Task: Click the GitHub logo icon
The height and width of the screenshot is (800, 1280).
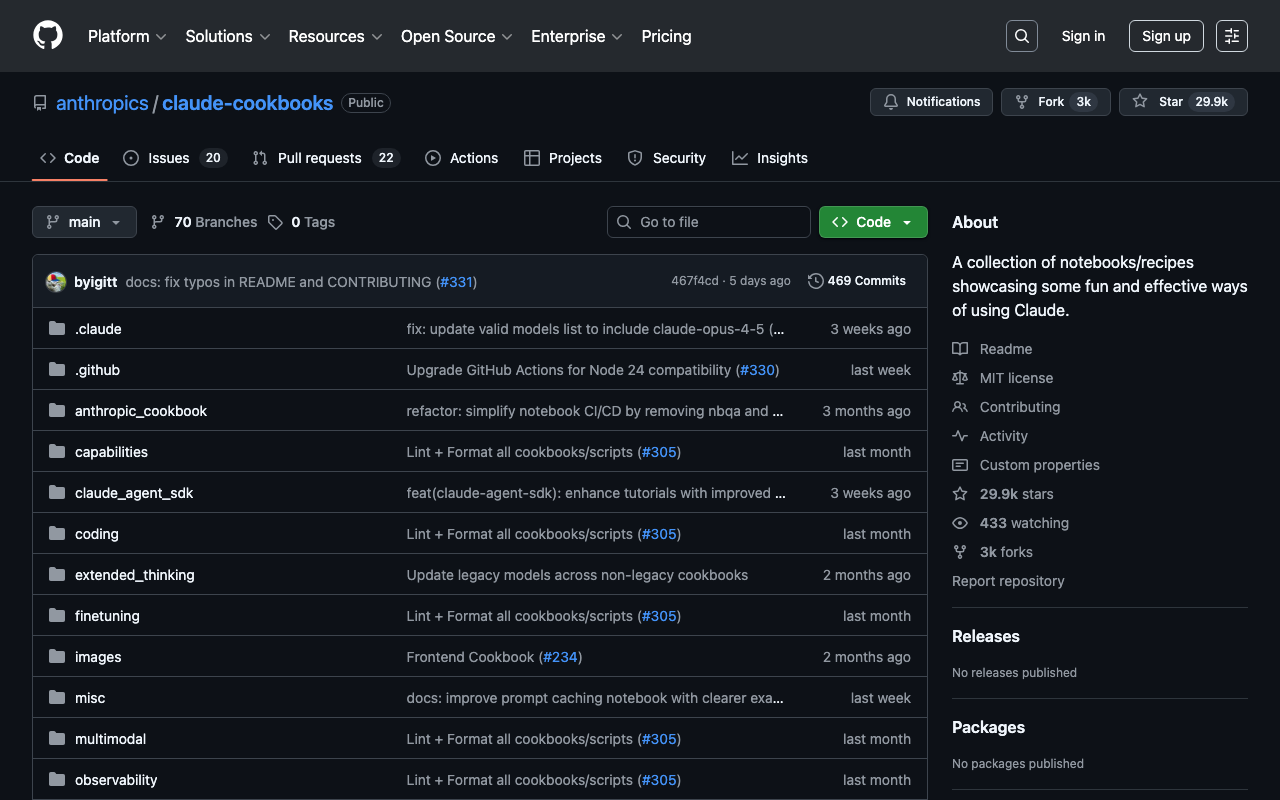Action: click(x=48, y=36)
